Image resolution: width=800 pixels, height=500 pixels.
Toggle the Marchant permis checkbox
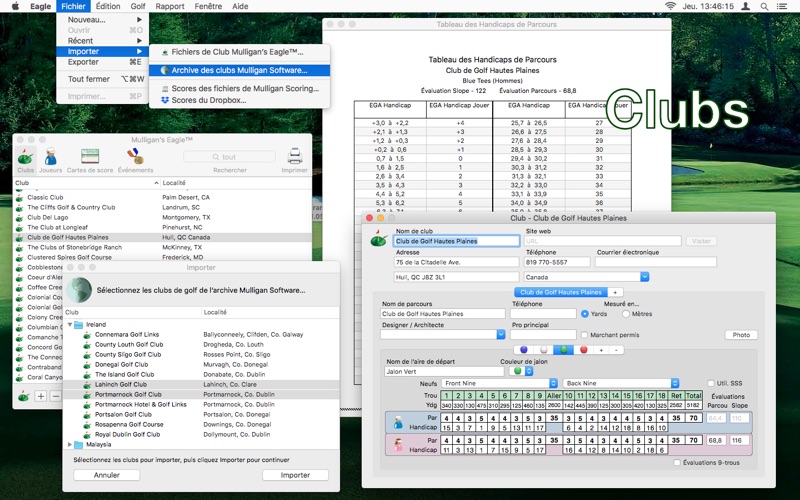(x=585, y=335)
